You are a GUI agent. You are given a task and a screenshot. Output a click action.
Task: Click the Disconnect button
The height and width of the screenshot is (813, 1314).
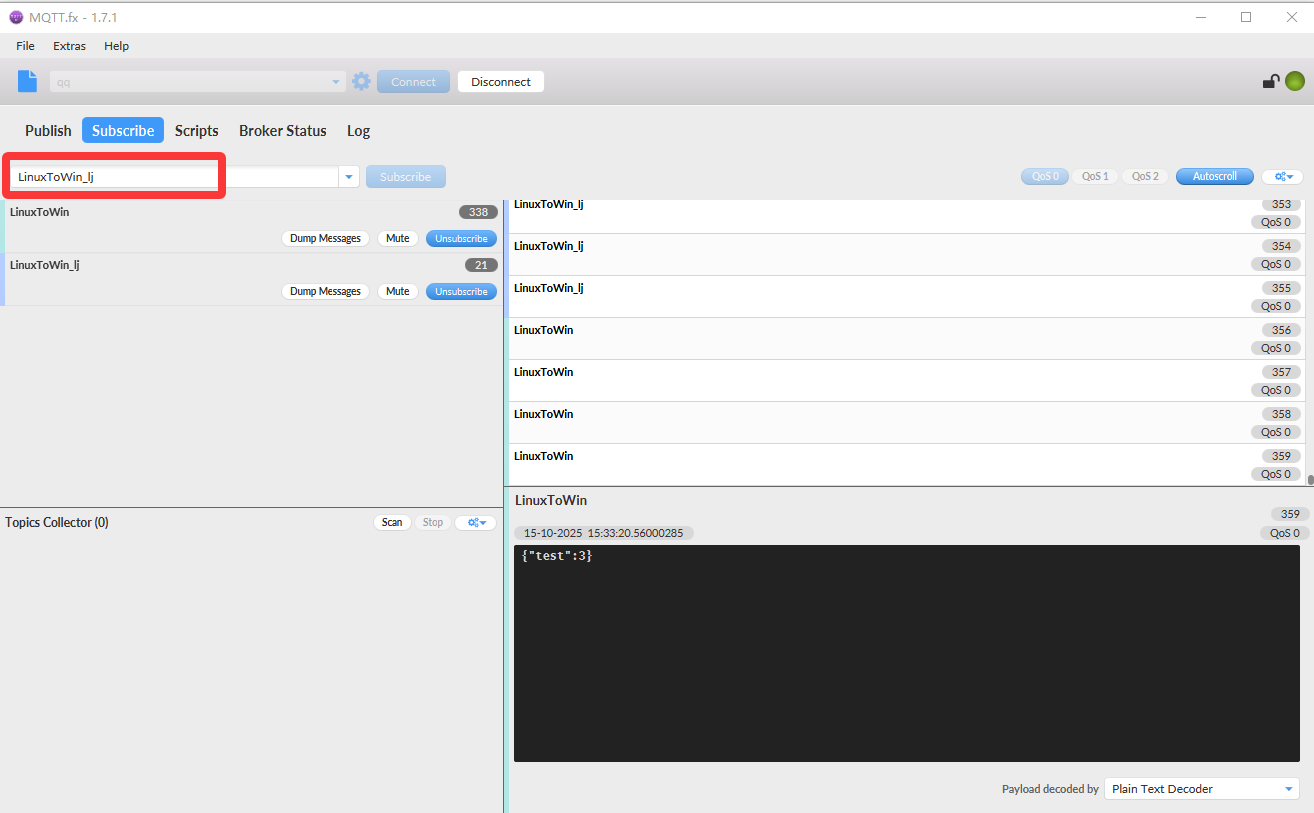501,82
